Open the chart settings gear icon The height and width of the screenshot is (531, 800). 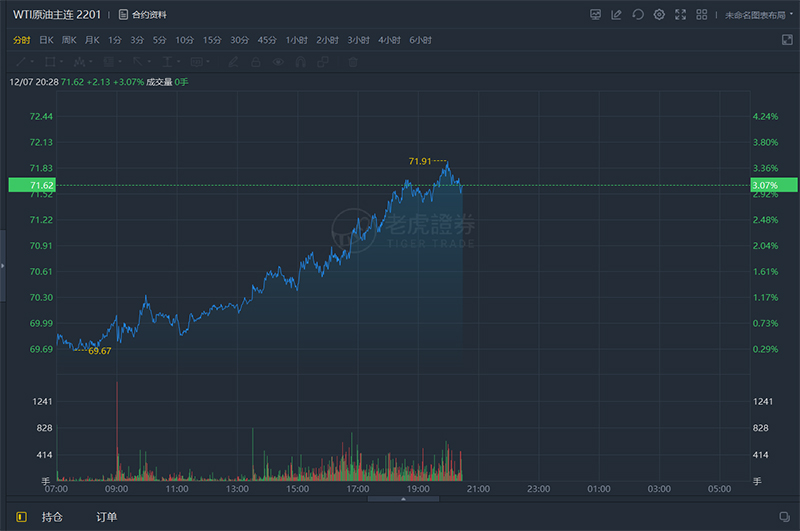coord(659,15)
